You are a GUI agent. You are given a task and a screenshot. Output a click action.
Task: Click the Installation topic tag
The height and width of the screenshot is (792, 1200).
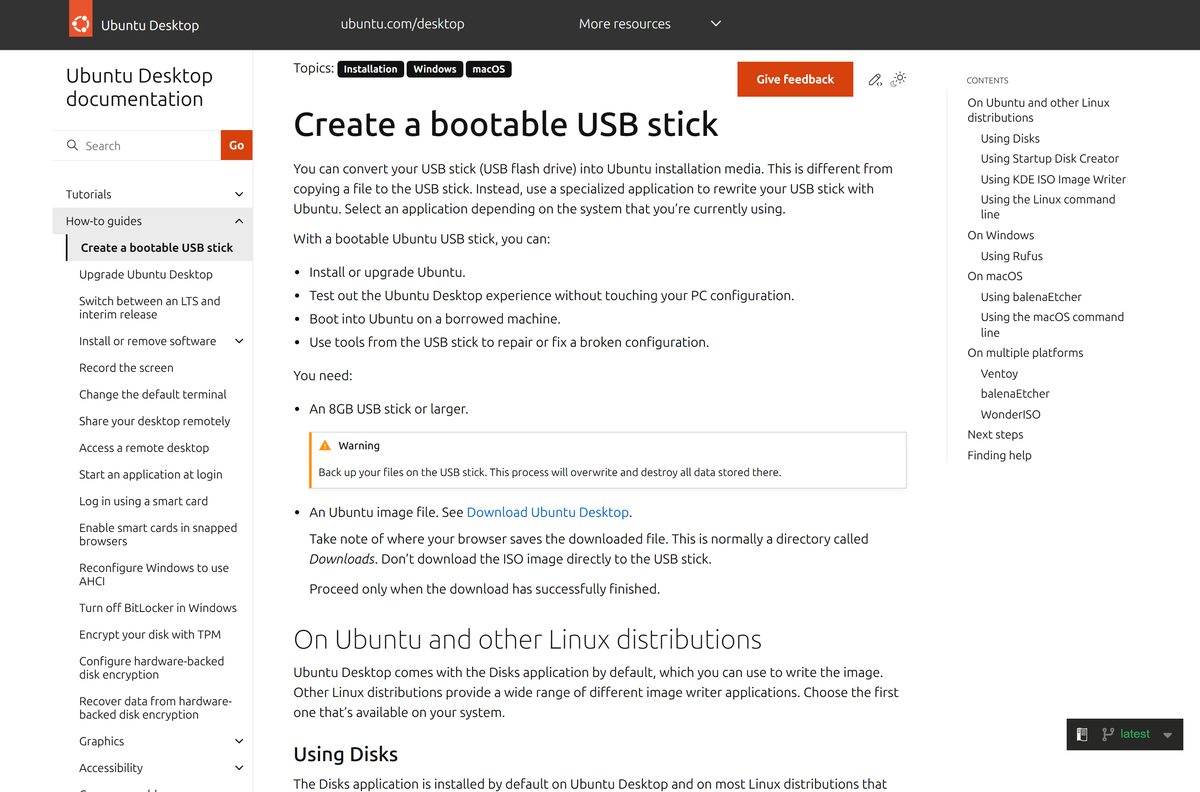click(370, 69)
